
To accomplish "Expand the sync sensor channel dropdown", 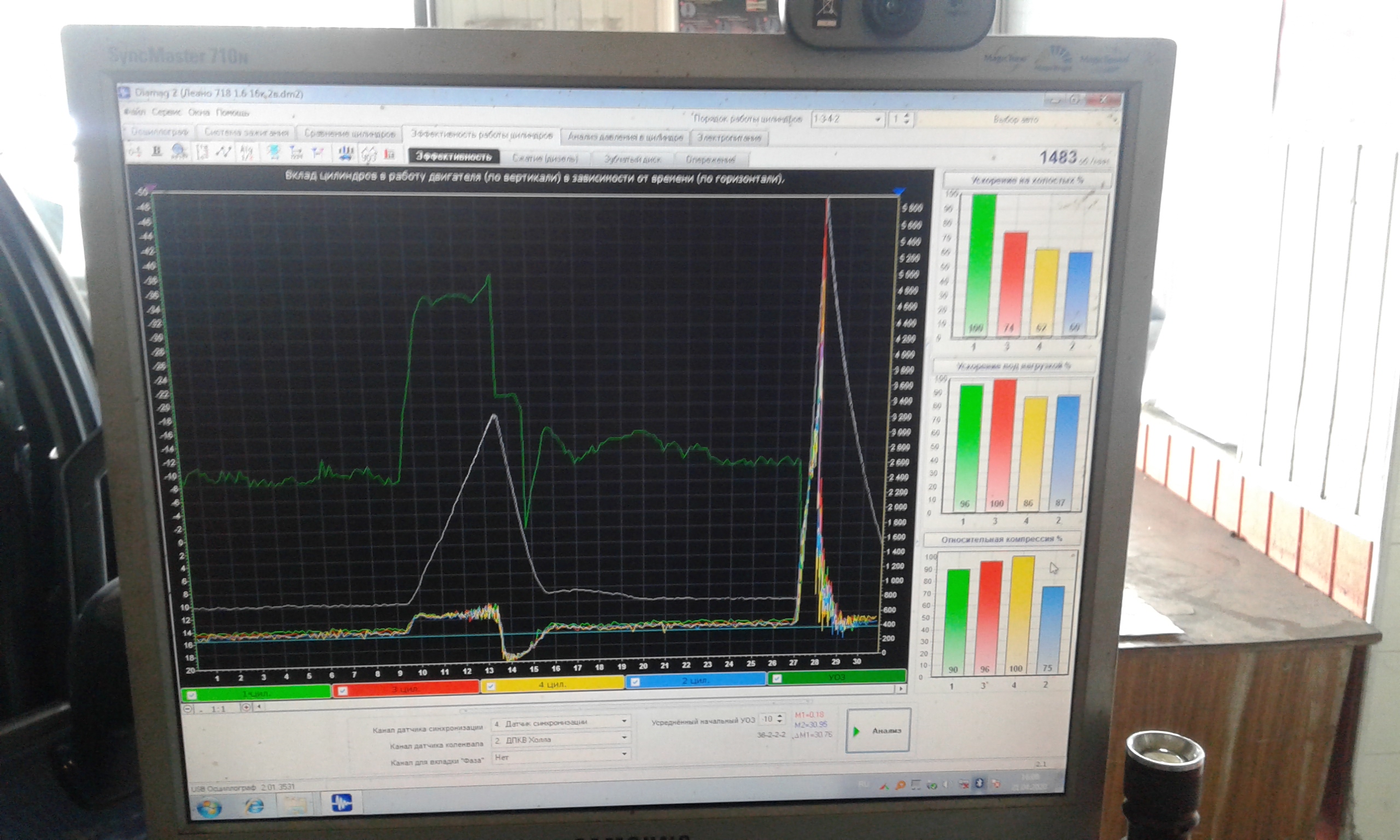I will tap(624, 721).
